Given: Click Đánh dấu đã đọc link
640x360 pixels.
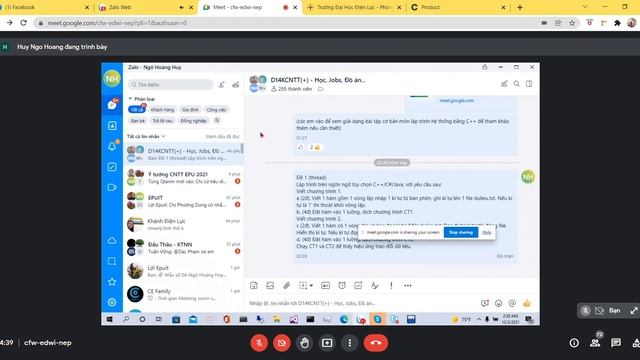Looking at the screenshot, I should [x=223, y=137].
